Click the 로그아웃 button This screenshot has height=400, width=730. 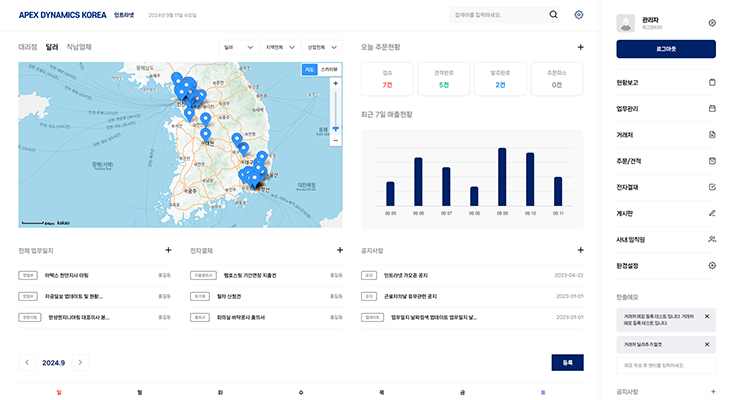point(666,49)
